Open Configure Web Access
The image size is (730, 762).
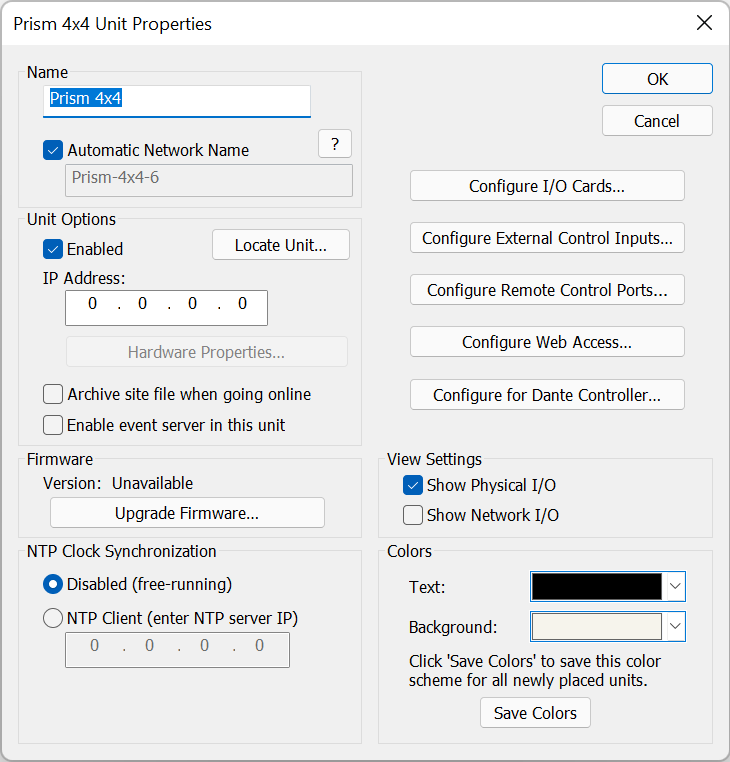coord(547,342)
